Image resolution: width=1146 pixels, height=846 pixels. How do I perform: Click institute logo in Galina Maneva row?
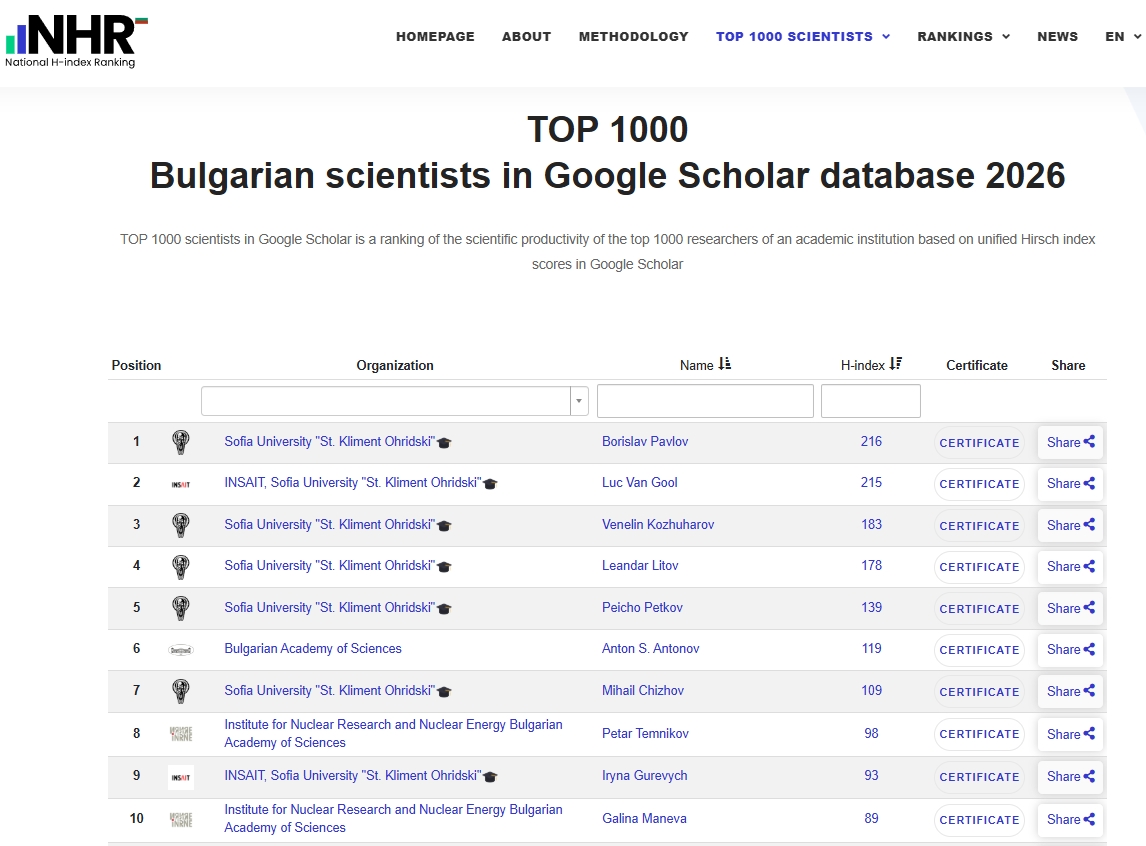[181, 820]
